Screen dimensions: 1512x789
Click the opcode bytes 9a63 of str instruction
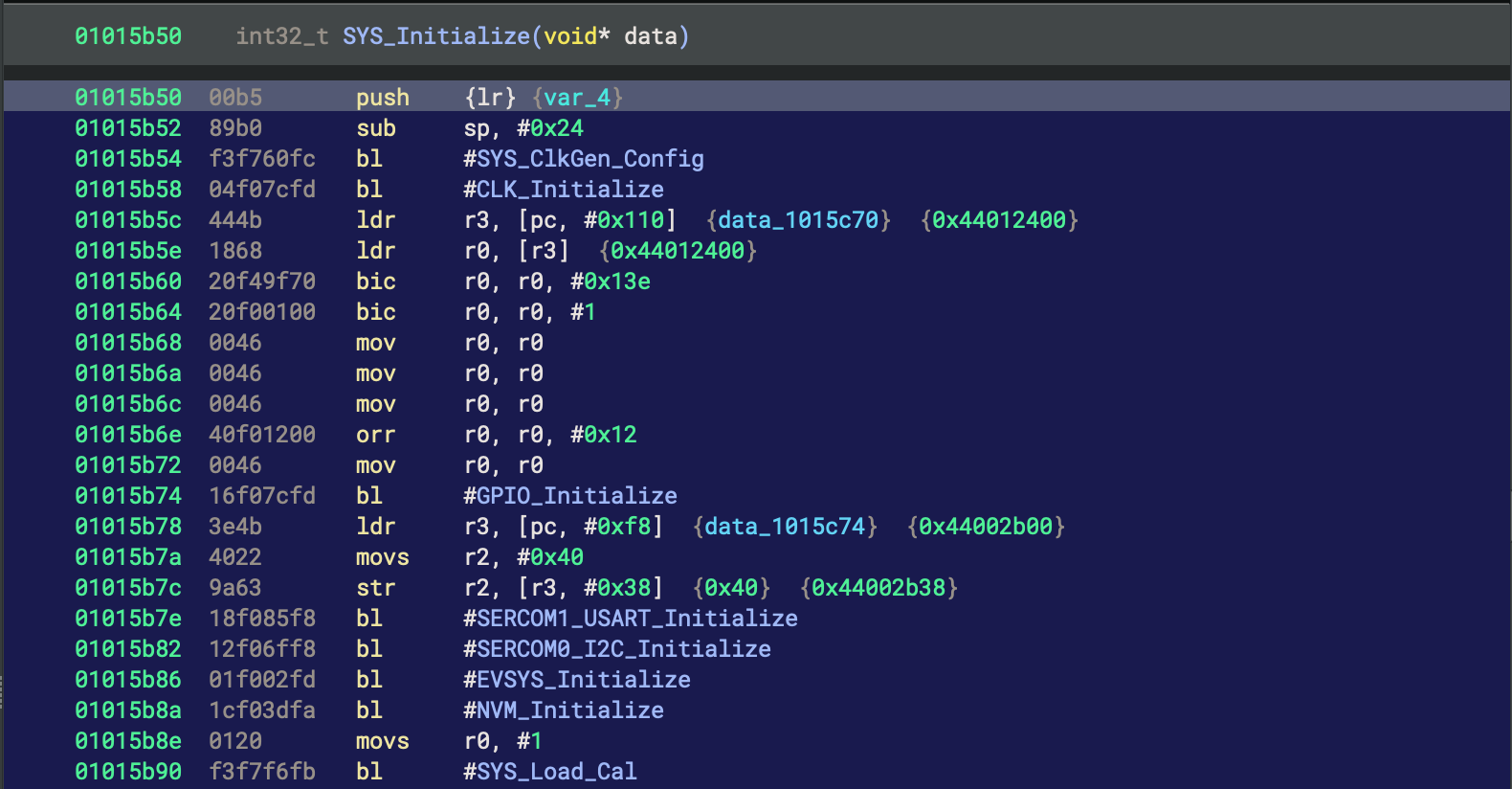[x=235, y=588]
